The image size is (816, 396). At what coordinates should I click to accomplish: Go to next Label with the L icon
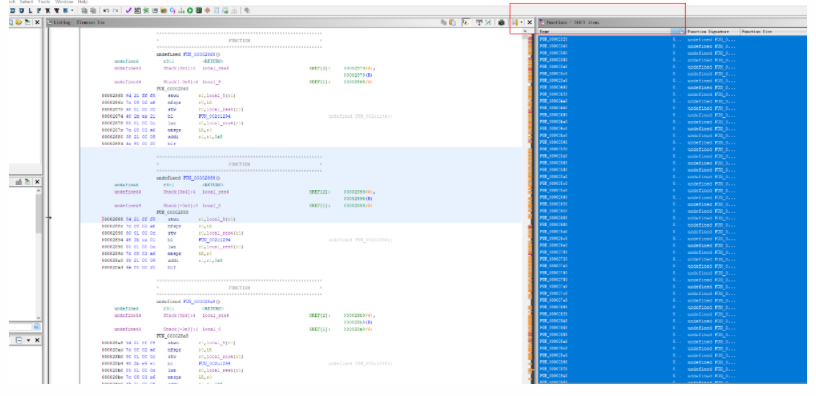pos(30,10)
